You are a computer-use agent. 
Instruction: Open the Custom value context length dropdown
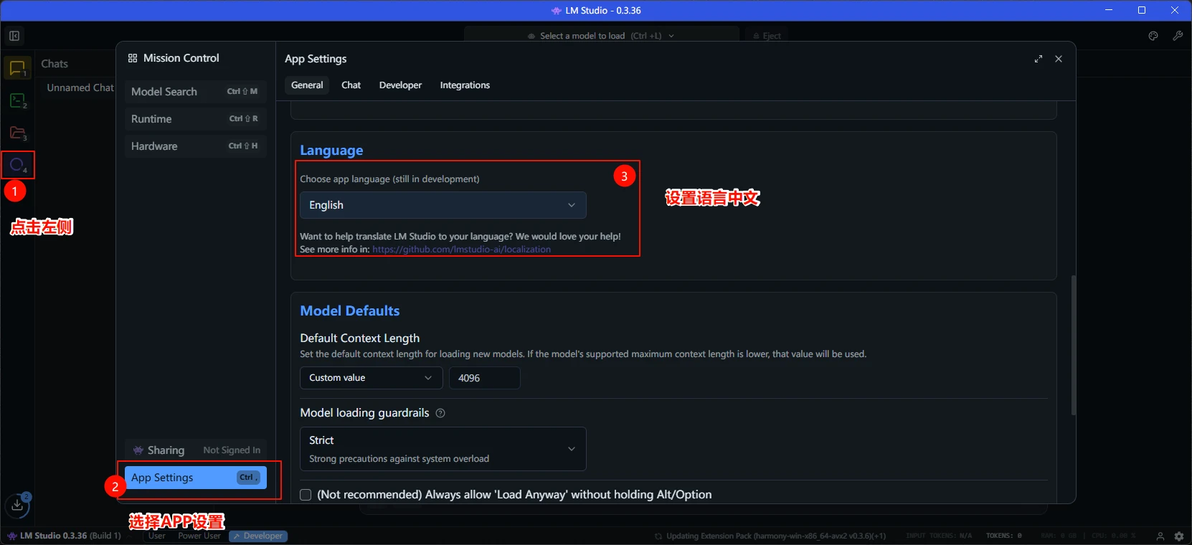371,378
